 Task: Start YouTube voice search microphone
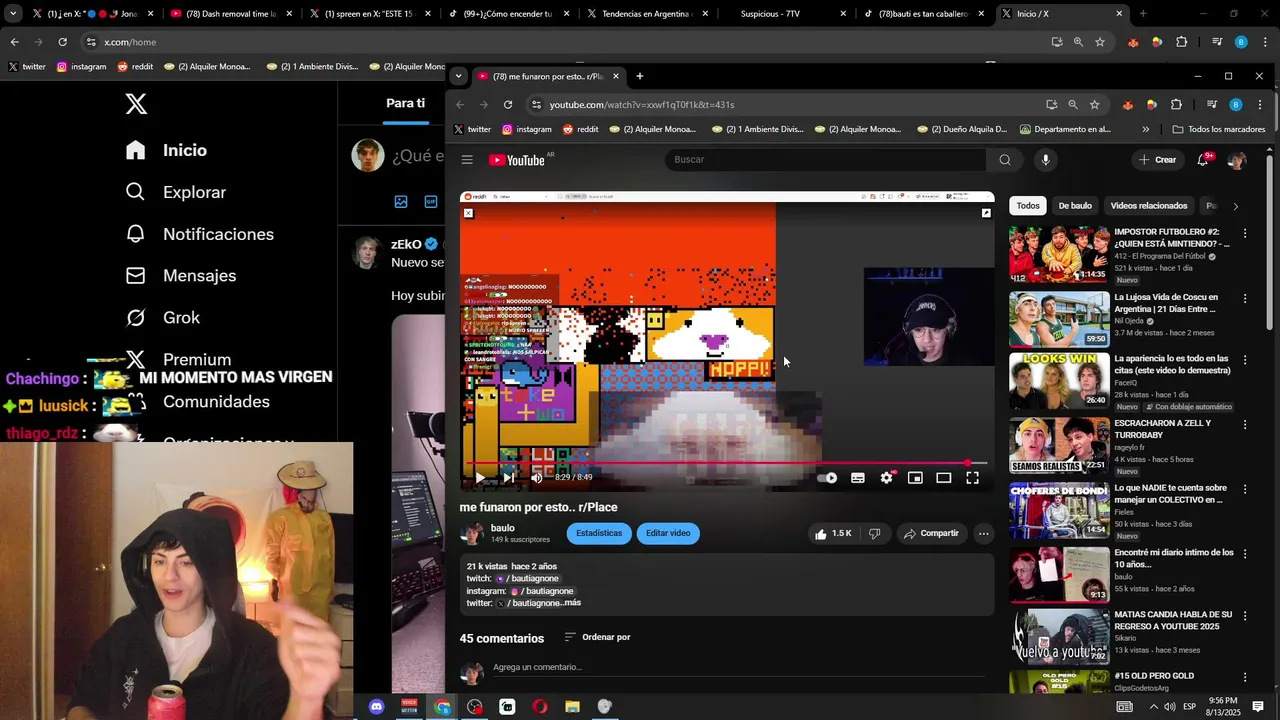(1045, 160)
